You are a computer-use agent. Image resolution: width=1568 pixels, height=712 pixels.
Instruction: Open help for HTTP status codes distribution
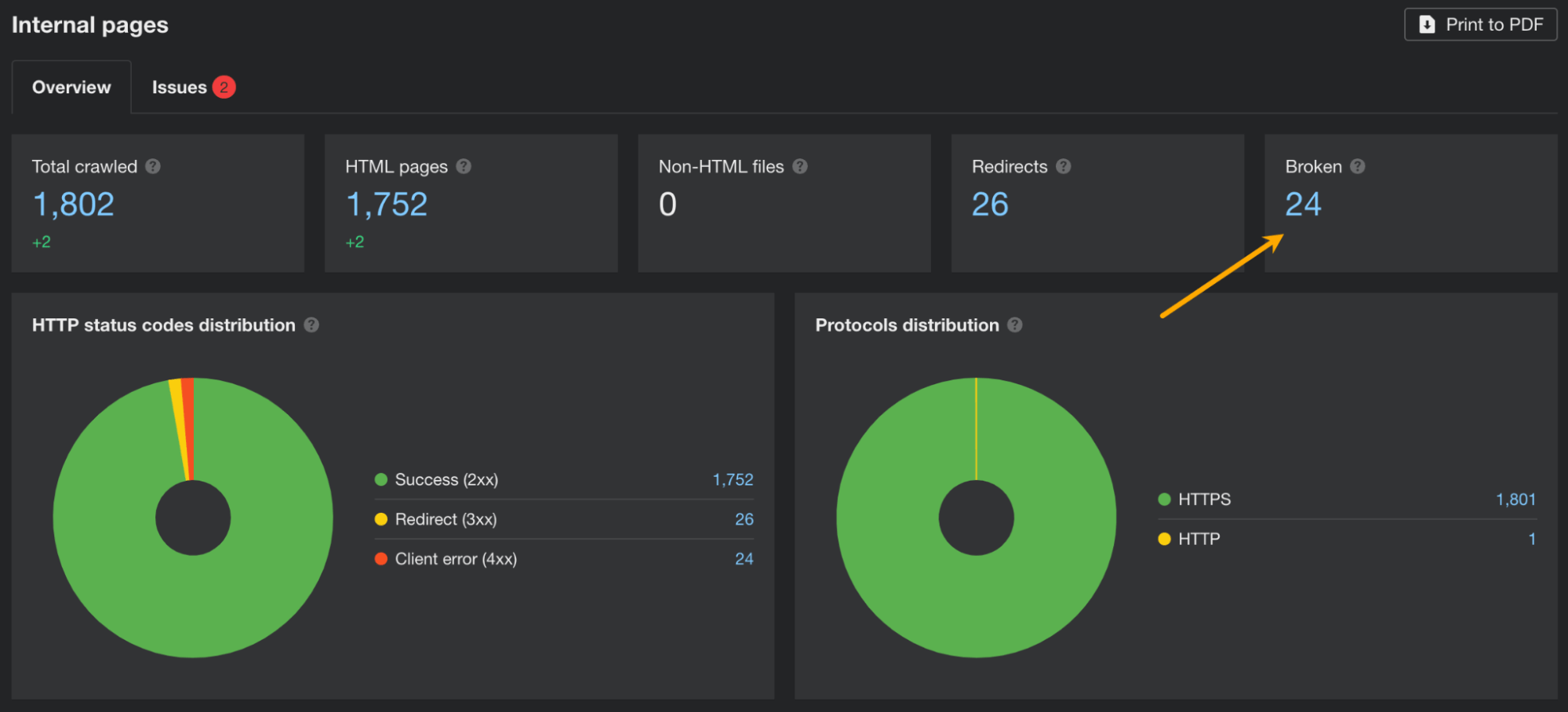(311, 325)
